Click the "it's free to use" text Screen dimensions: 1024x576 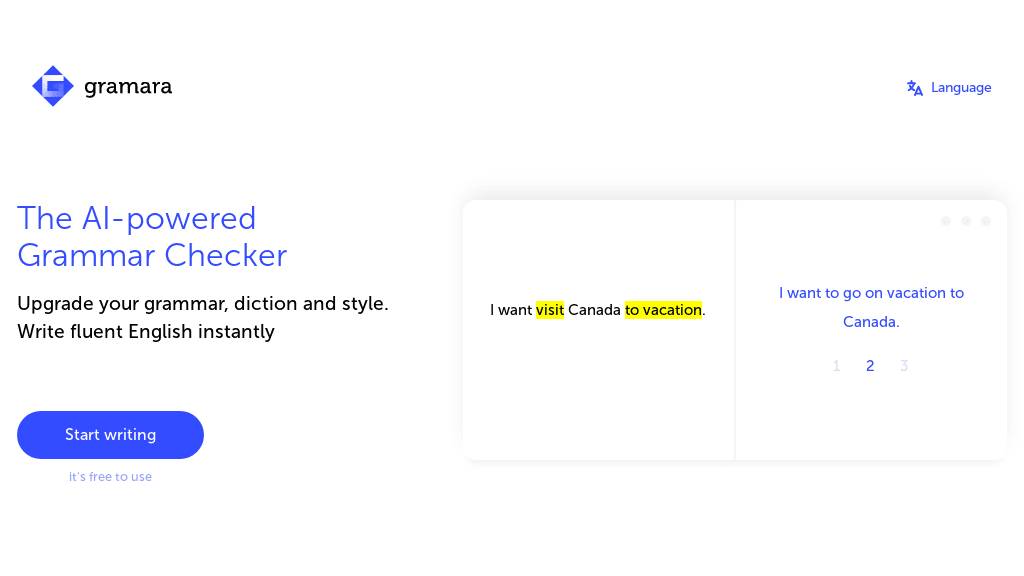click(110, 477)
